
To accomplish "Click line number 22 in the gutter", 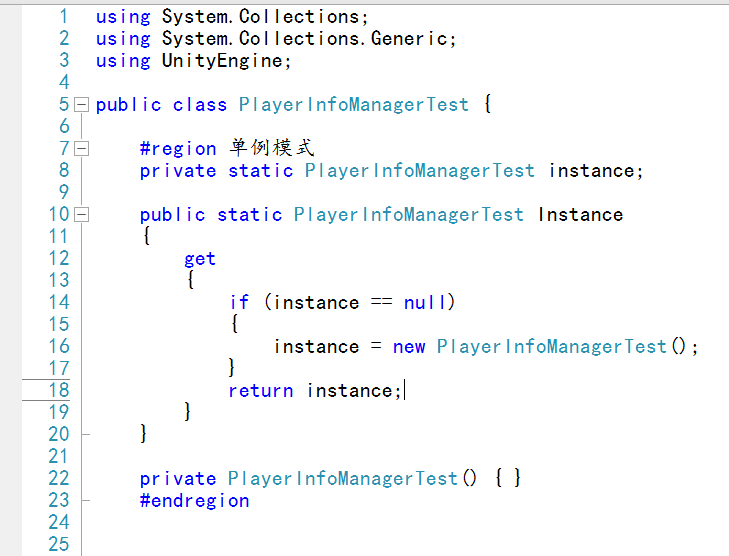I will pos(59,478).
